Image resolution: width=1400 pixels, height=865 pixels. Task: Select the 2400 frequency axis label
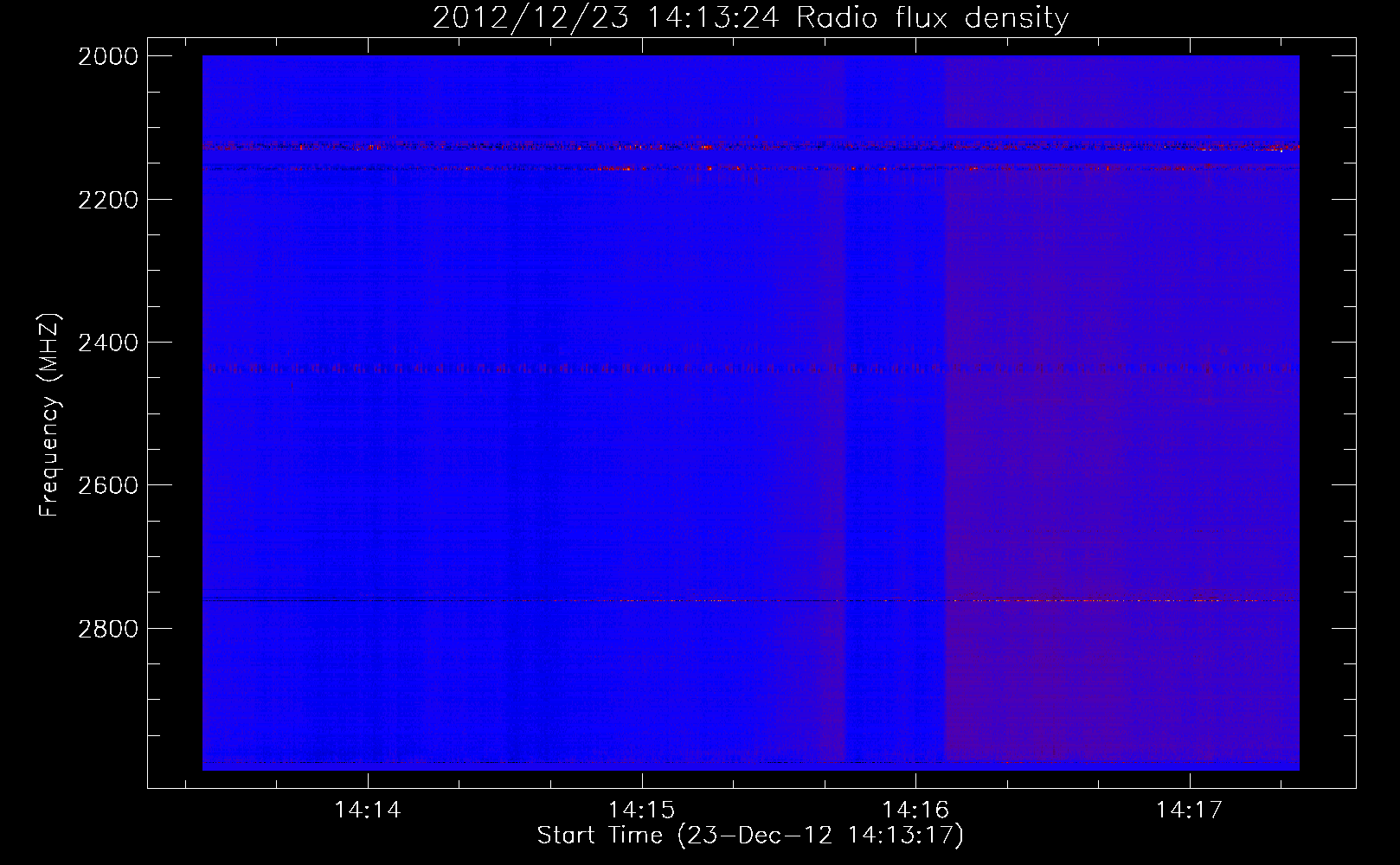(108, 343)
